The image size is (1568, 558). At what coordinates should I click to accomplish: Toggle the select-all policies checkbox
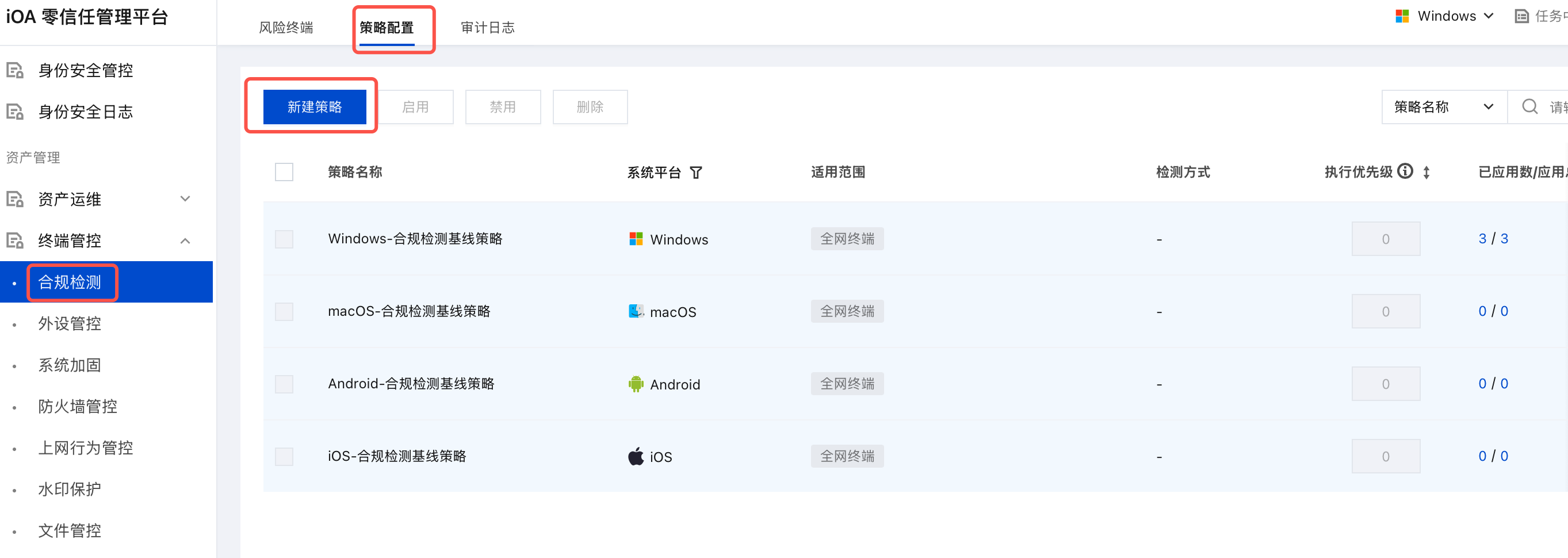click(x=284, y=172)
